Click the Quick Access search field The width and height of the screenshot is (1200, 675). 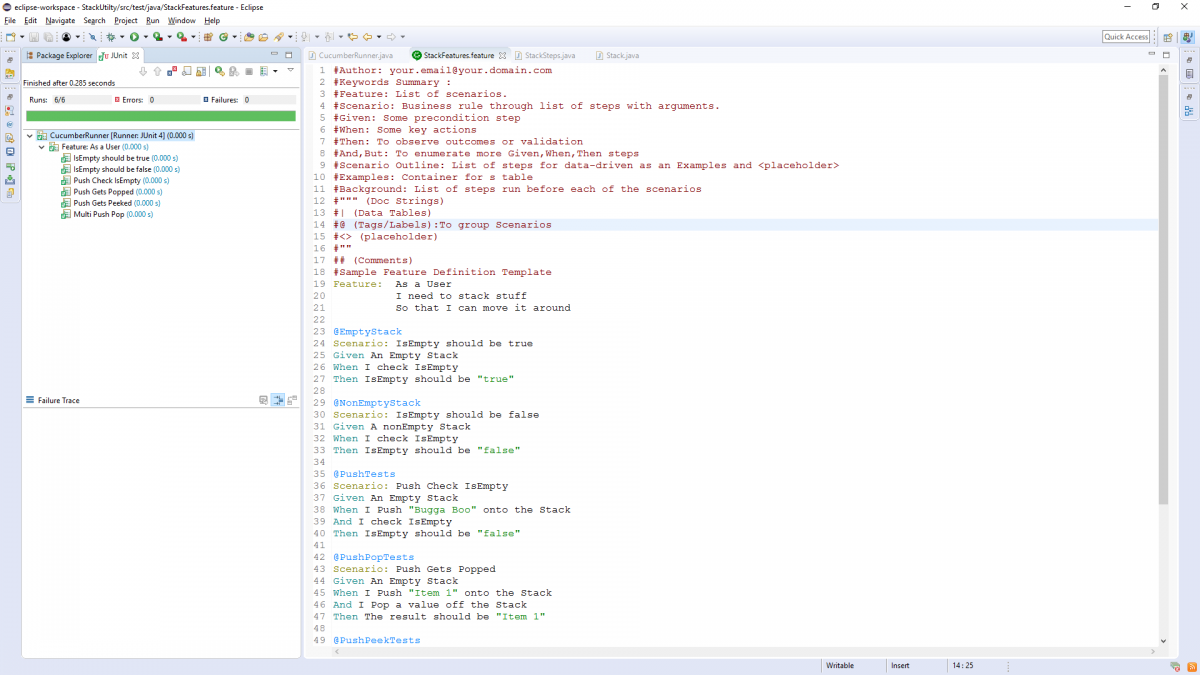click(1126, 36)
